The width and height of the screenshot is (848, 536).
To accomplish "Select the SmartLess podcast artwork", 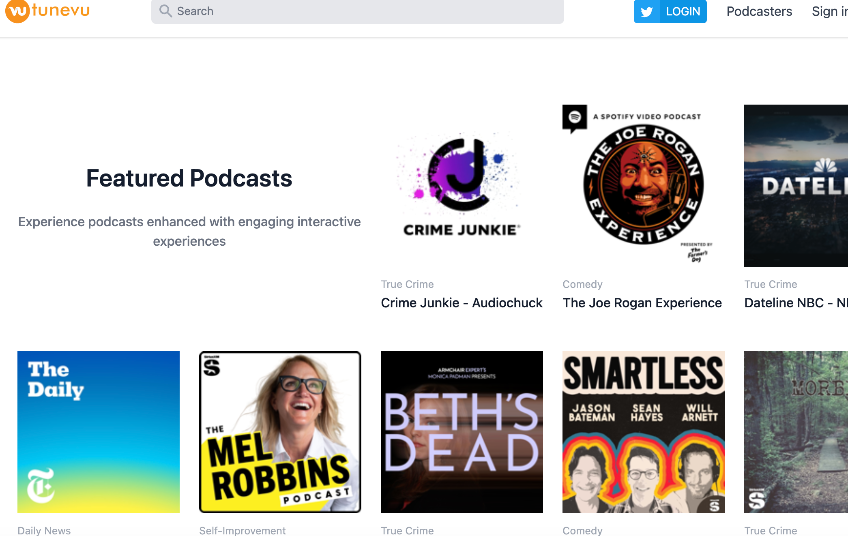I will click(x=643, y=431).
